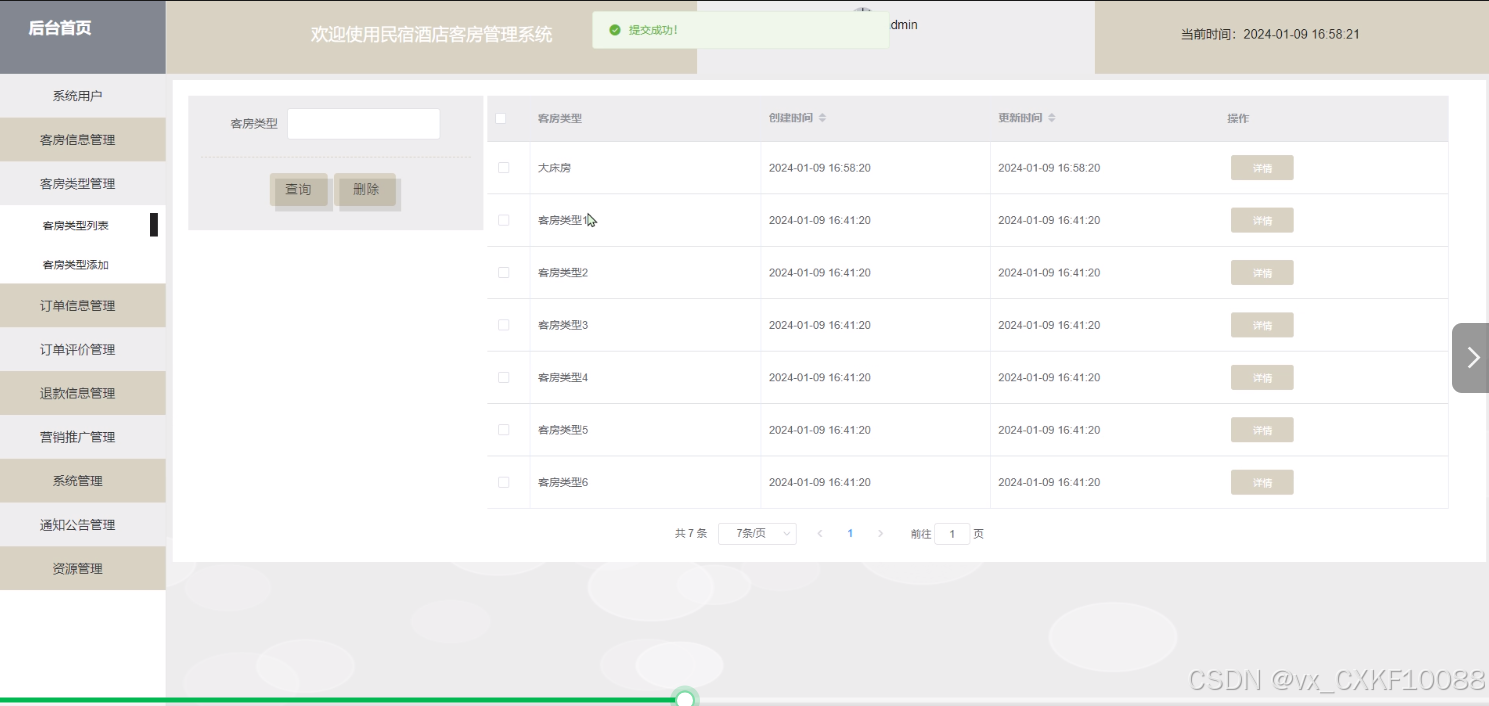Expand 资源管理 sidebar menu
The height and width of the screenshot is (706, 1489).
tap(82, 569)
